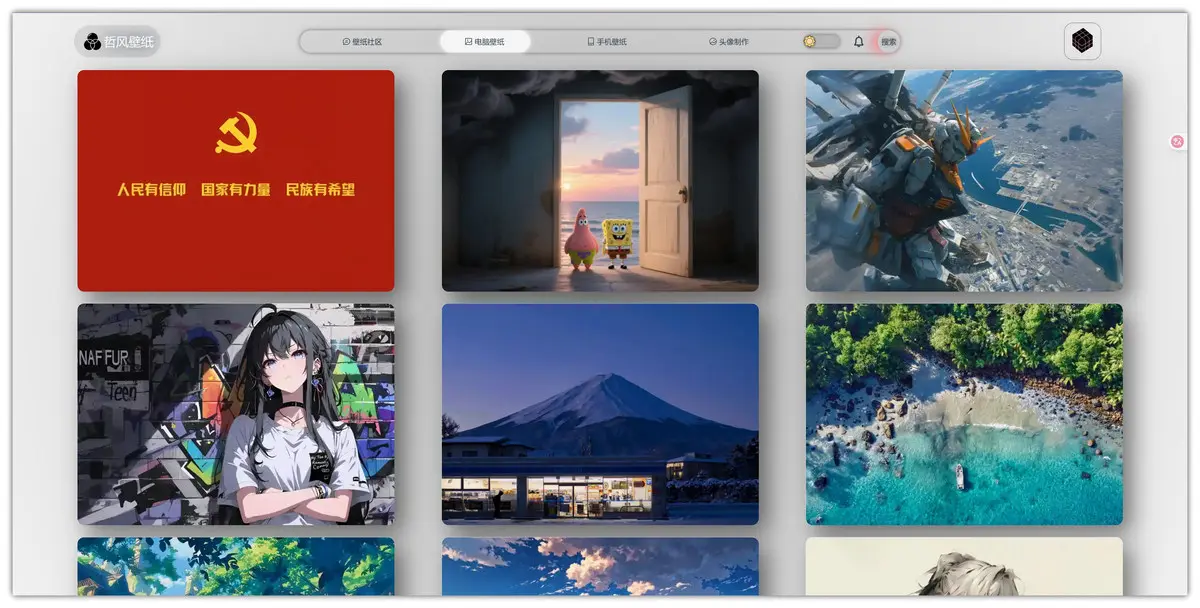Select the 电脑壁纸 tab
This screenshot has height=608, width=1200.
tap(485, 42)
